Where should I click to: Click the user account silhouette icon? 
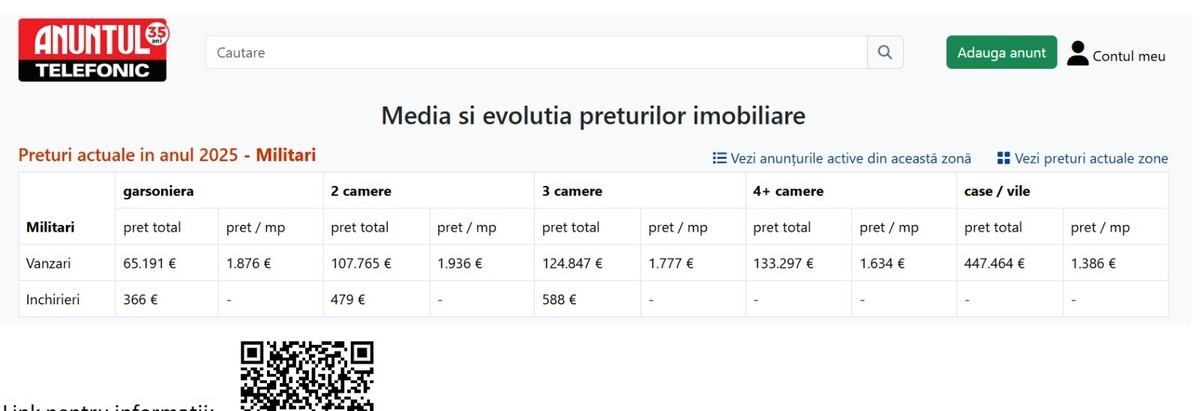pos(1077,53)
